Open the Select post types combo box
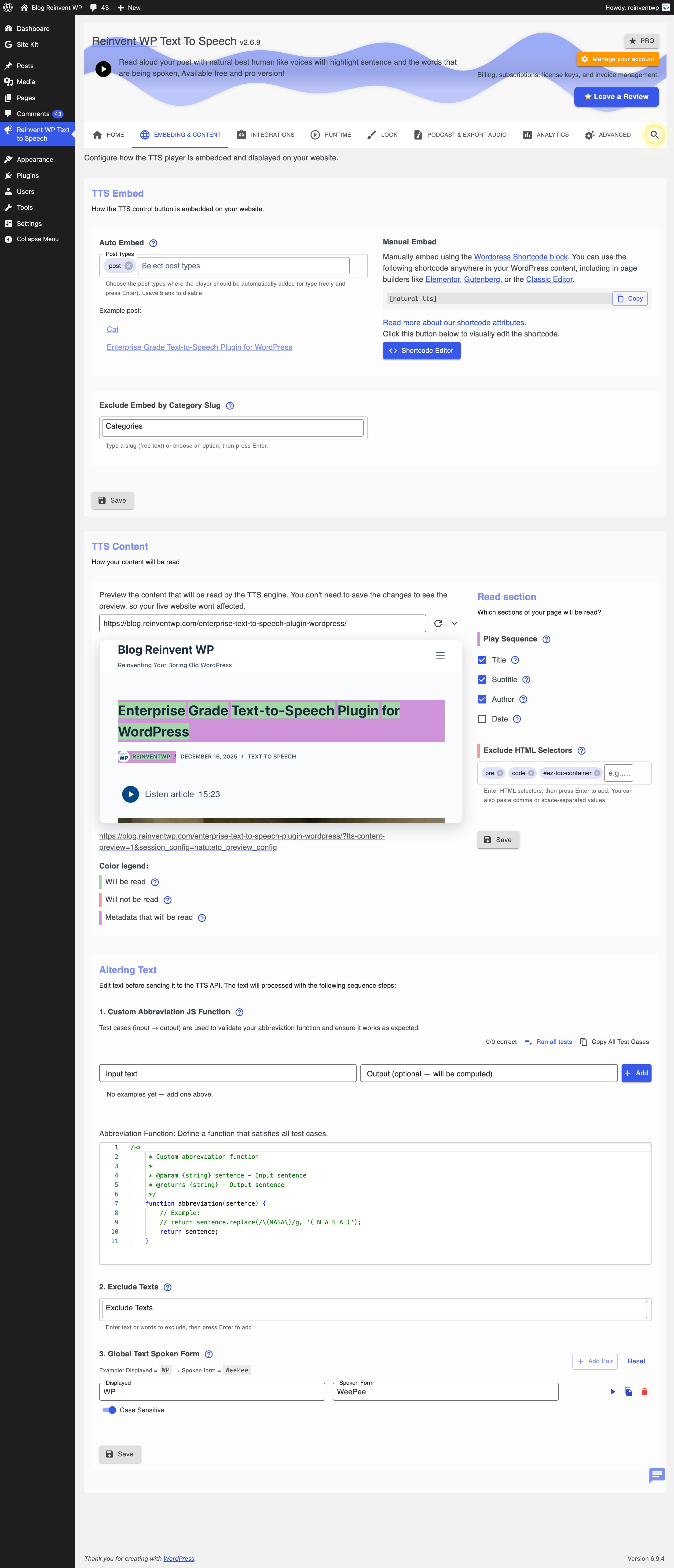The image size is (674, 1568). click(x=243, y=266)
